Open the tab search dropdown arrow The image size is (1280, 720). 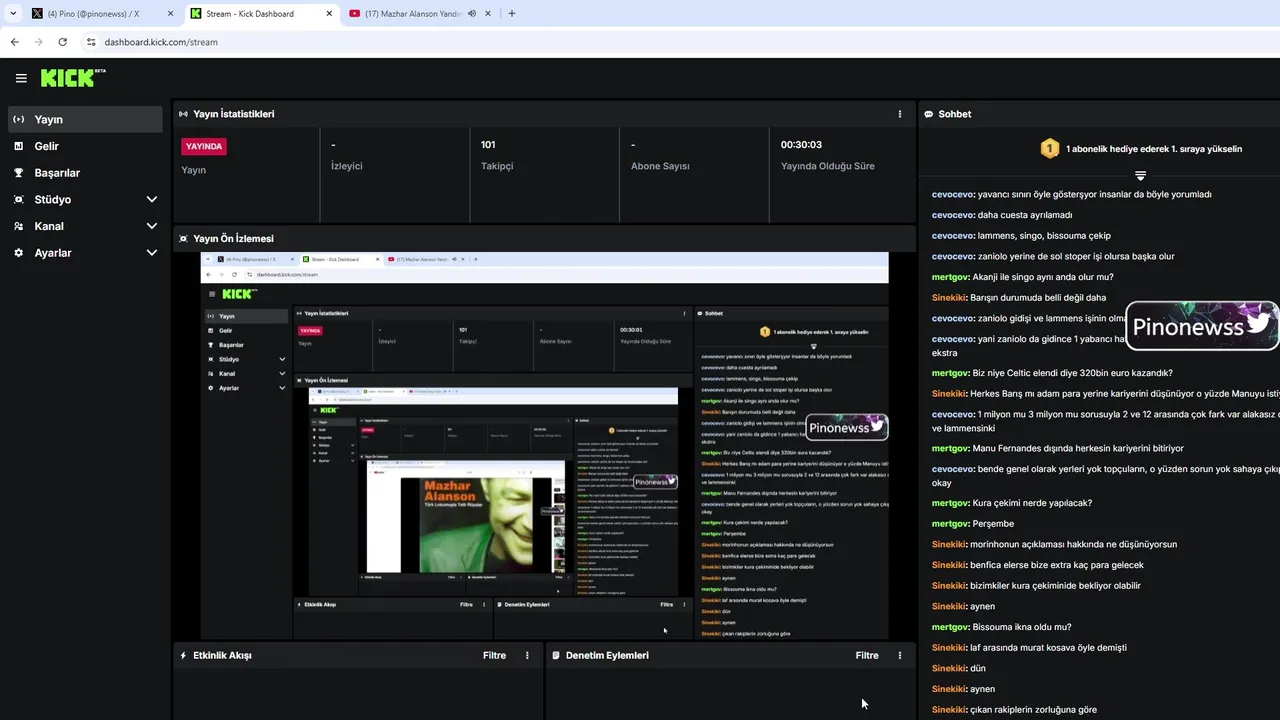[12, 14]
